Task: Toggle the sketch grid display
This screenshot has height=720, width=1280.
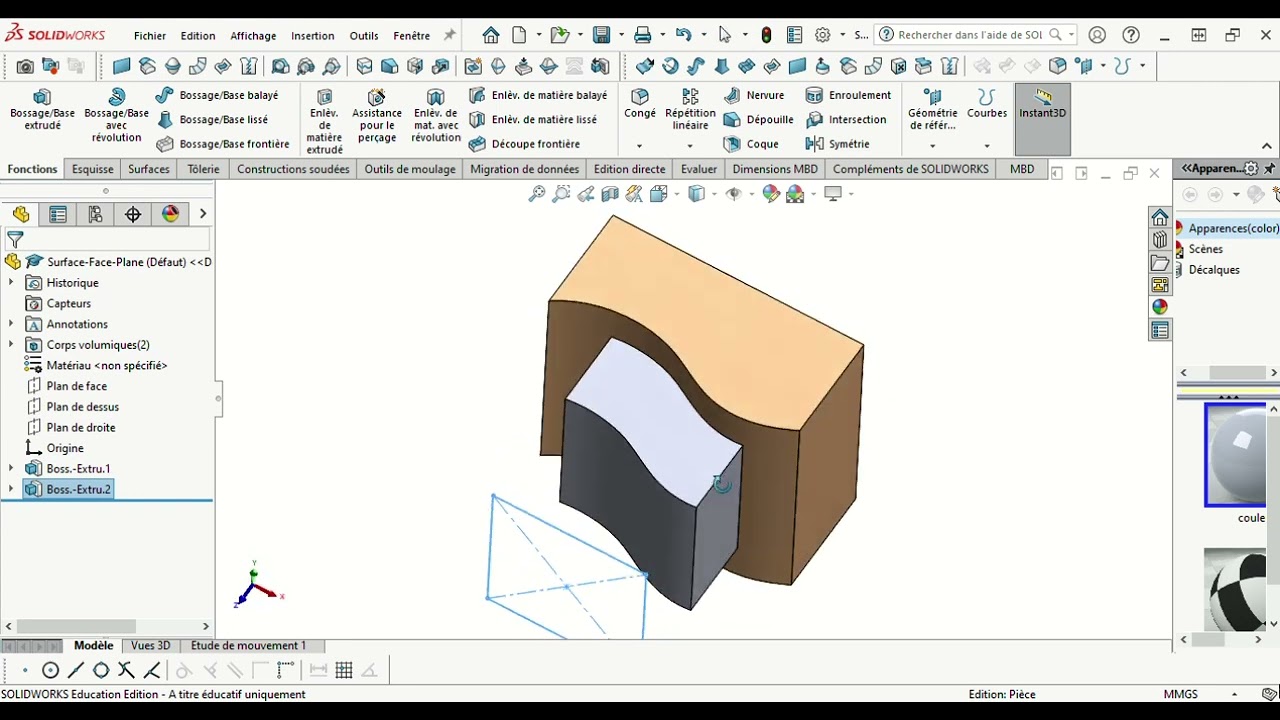Action: (344, 670)
